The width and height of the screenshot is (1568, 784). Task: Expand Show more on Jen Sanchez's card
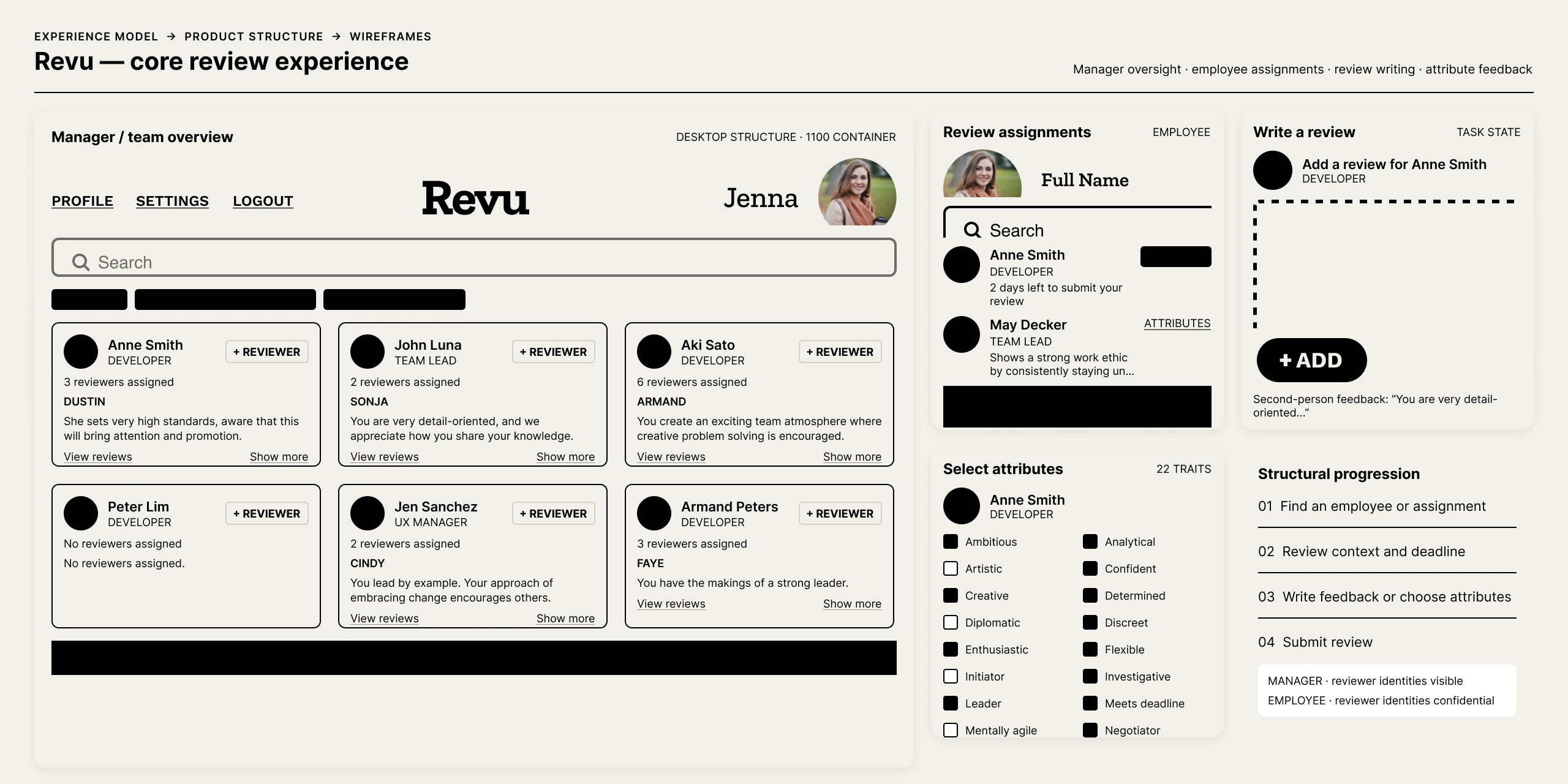(565, 619)
